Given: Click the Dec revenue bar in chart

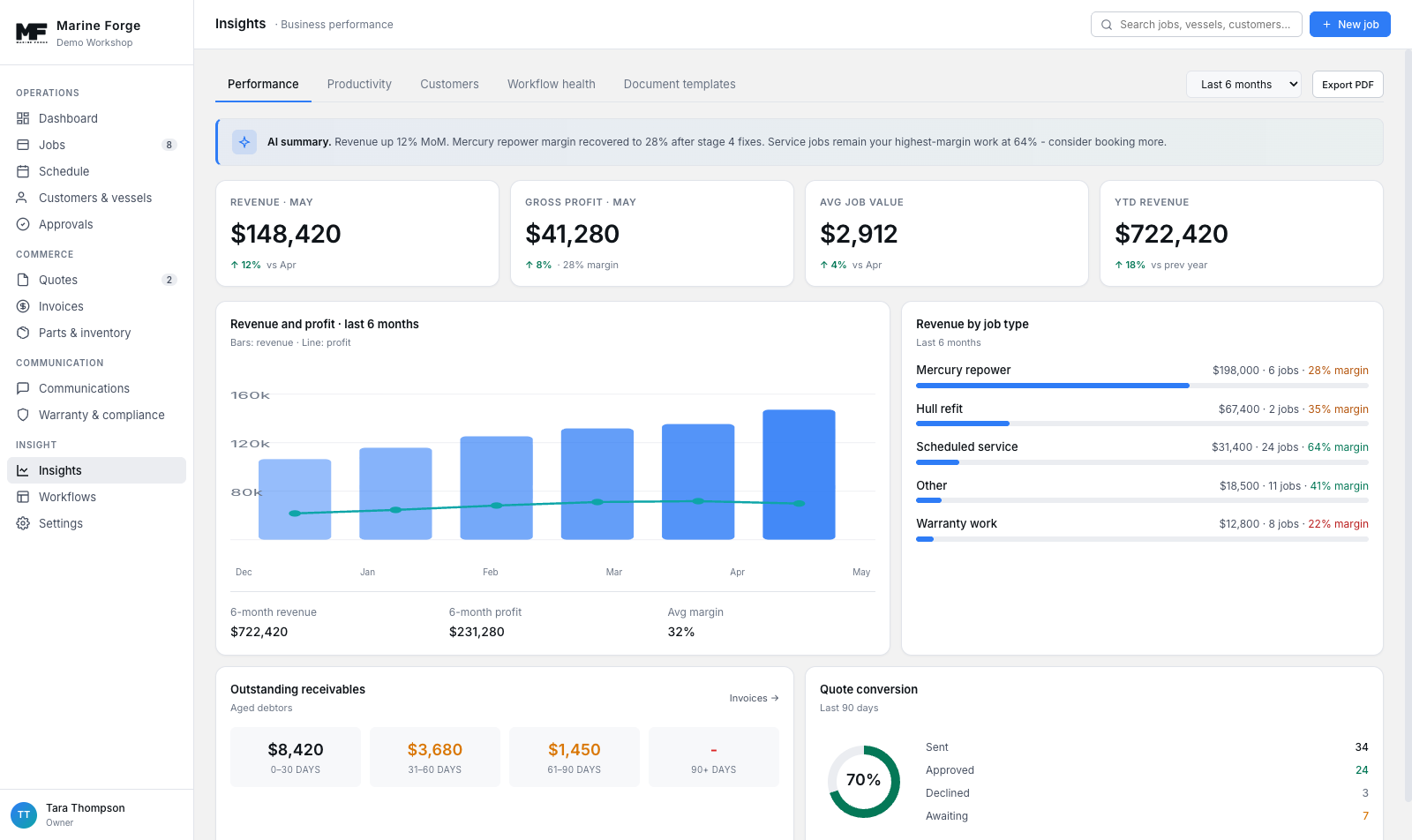Looking at the screenshot, I should 295,499.
